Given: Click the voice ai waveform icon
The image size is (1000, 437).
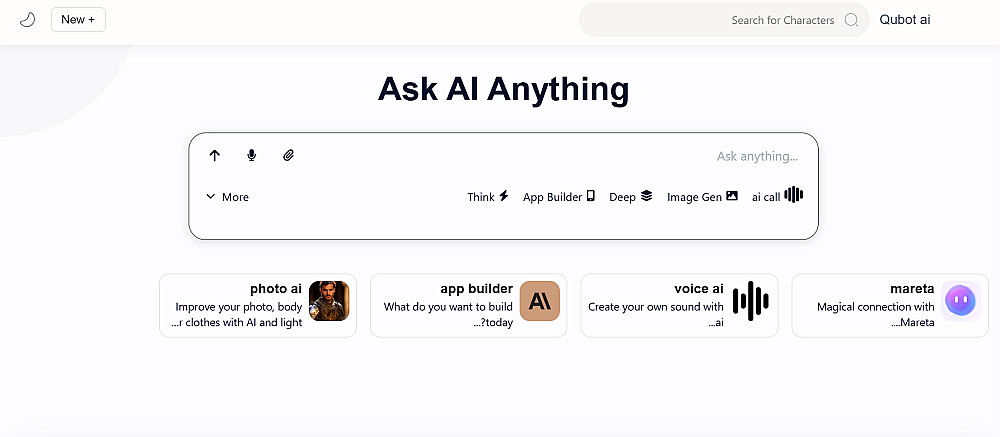Looking at the screenshot, I should [x=750, y=301].
